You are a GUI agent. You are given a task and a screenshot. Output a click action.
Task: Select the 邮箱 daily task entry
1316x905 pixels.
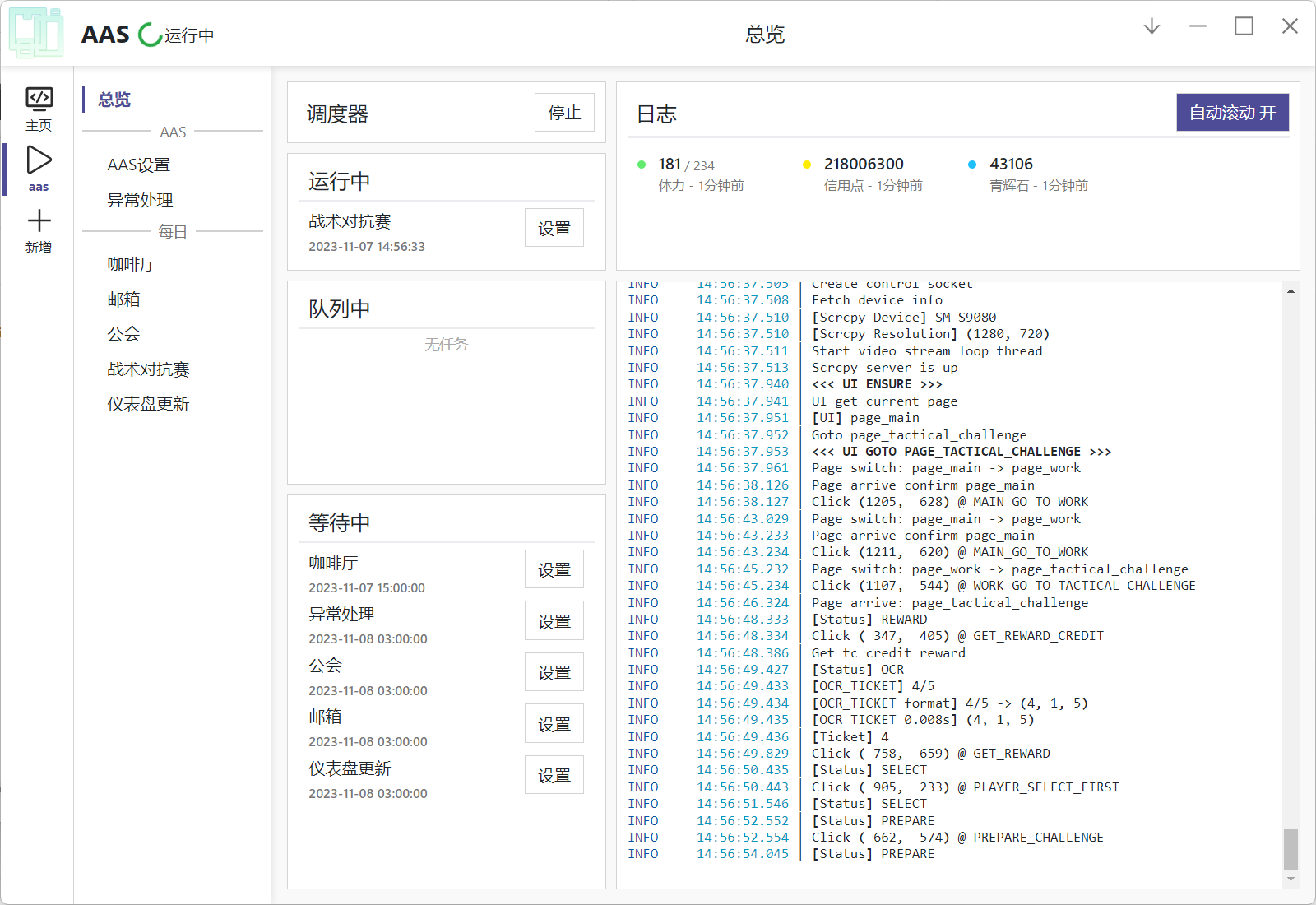[124, 299]
